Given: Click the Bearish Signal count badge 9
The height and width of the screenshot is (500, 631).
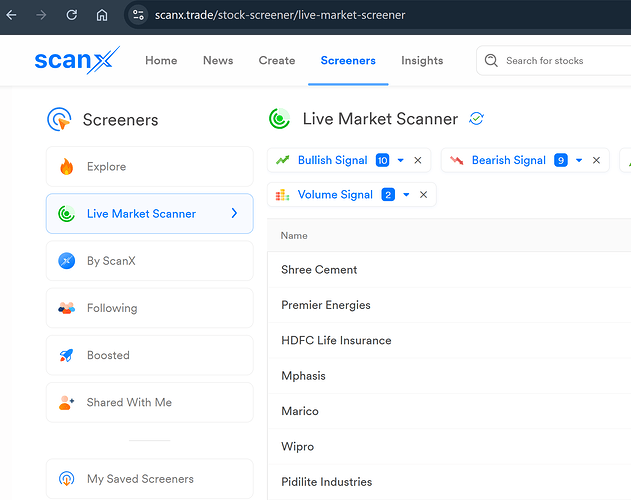Looking at the screenshot, I should pyautogui.click(x=561, y=160).
